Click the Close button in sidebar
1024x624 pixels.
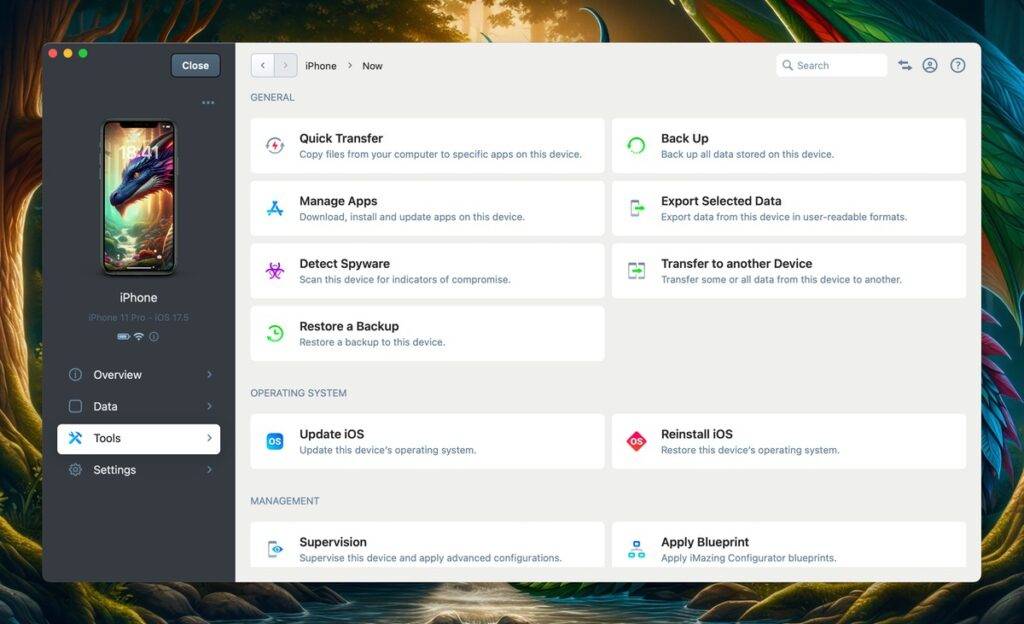(x=195, y=65)
